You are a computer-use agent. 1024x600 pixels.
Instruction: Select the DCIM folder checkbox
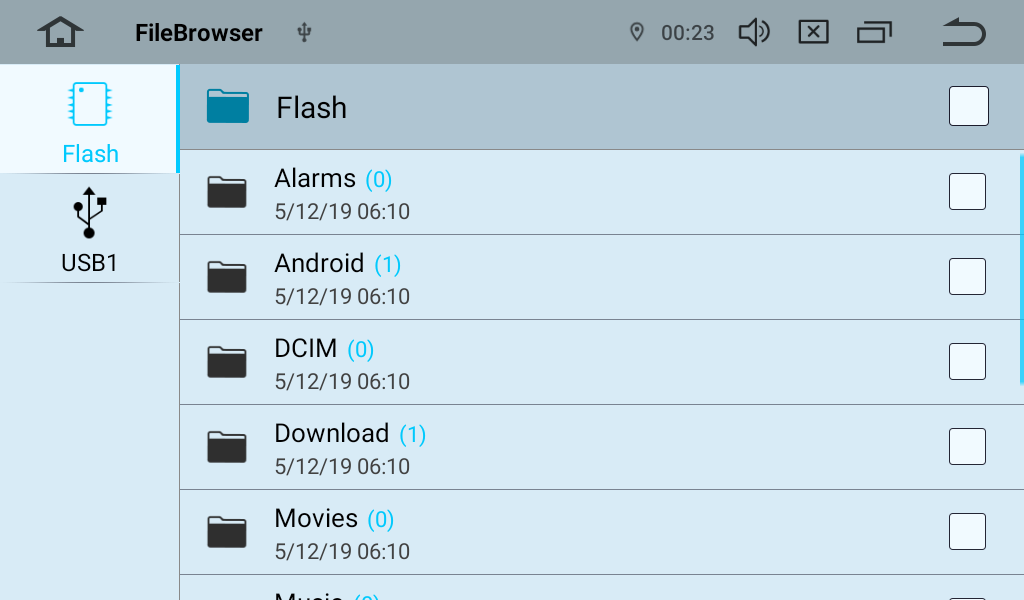pos(967,361)
